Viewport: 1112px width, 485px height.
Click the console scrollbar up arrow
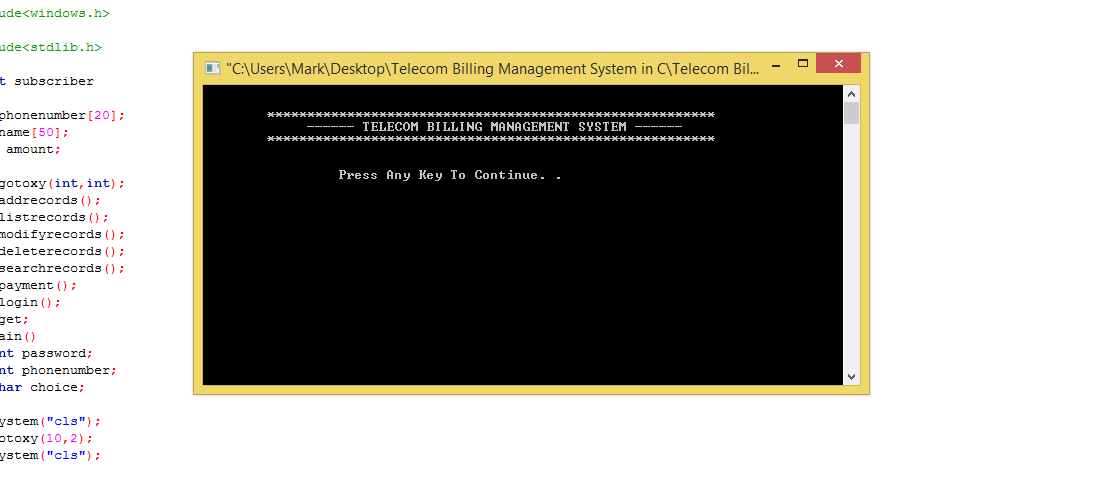coord(851,94)
